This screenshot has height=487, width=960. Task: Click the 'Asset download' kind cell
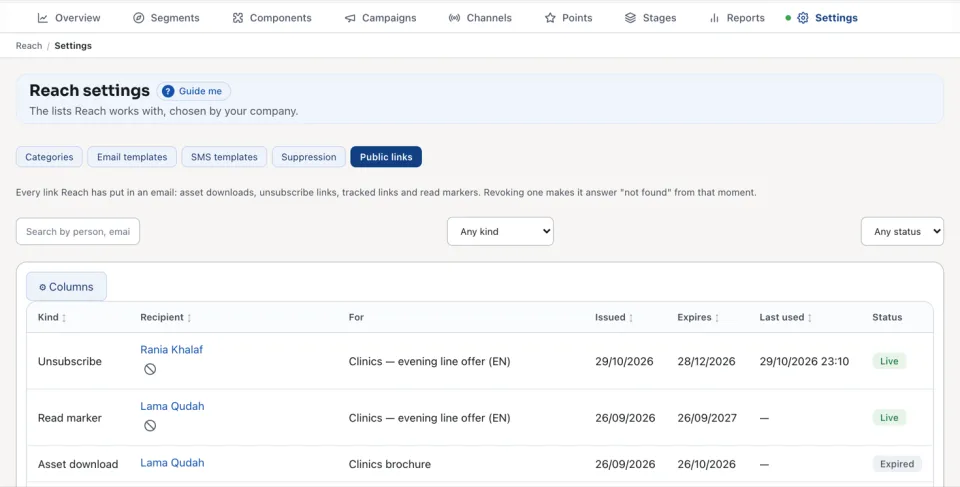point(78,464)
